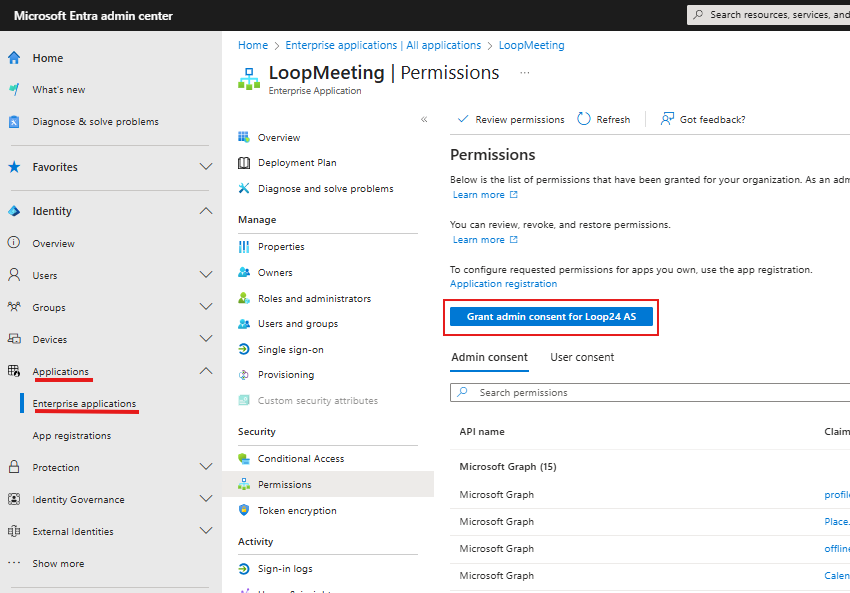Viewport: 850px width, 593px height.
Task: Click the Identity Overview info icon
Action: point(14,243)
